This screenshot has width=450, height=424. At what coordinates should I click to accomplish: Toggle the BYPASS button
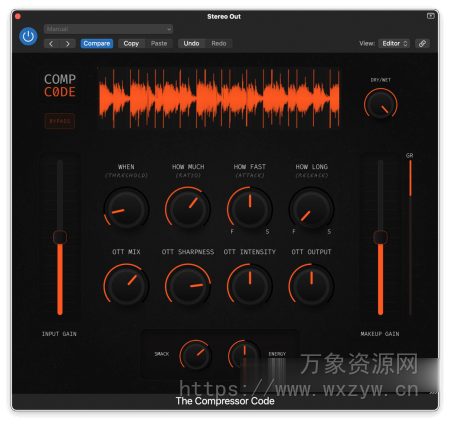pos(60,121)
